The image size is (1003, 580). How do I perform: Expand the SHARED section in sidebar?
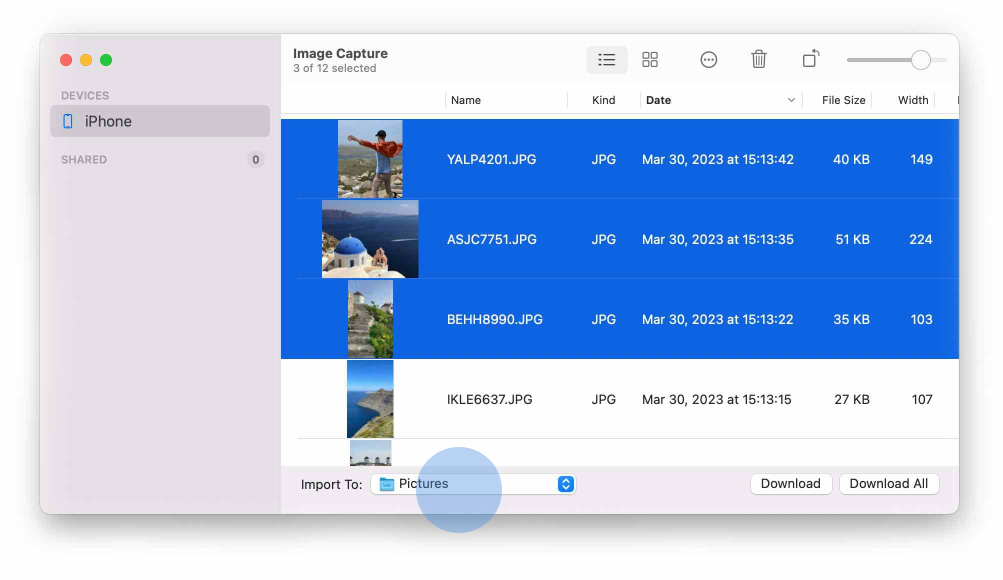point(83,159)
